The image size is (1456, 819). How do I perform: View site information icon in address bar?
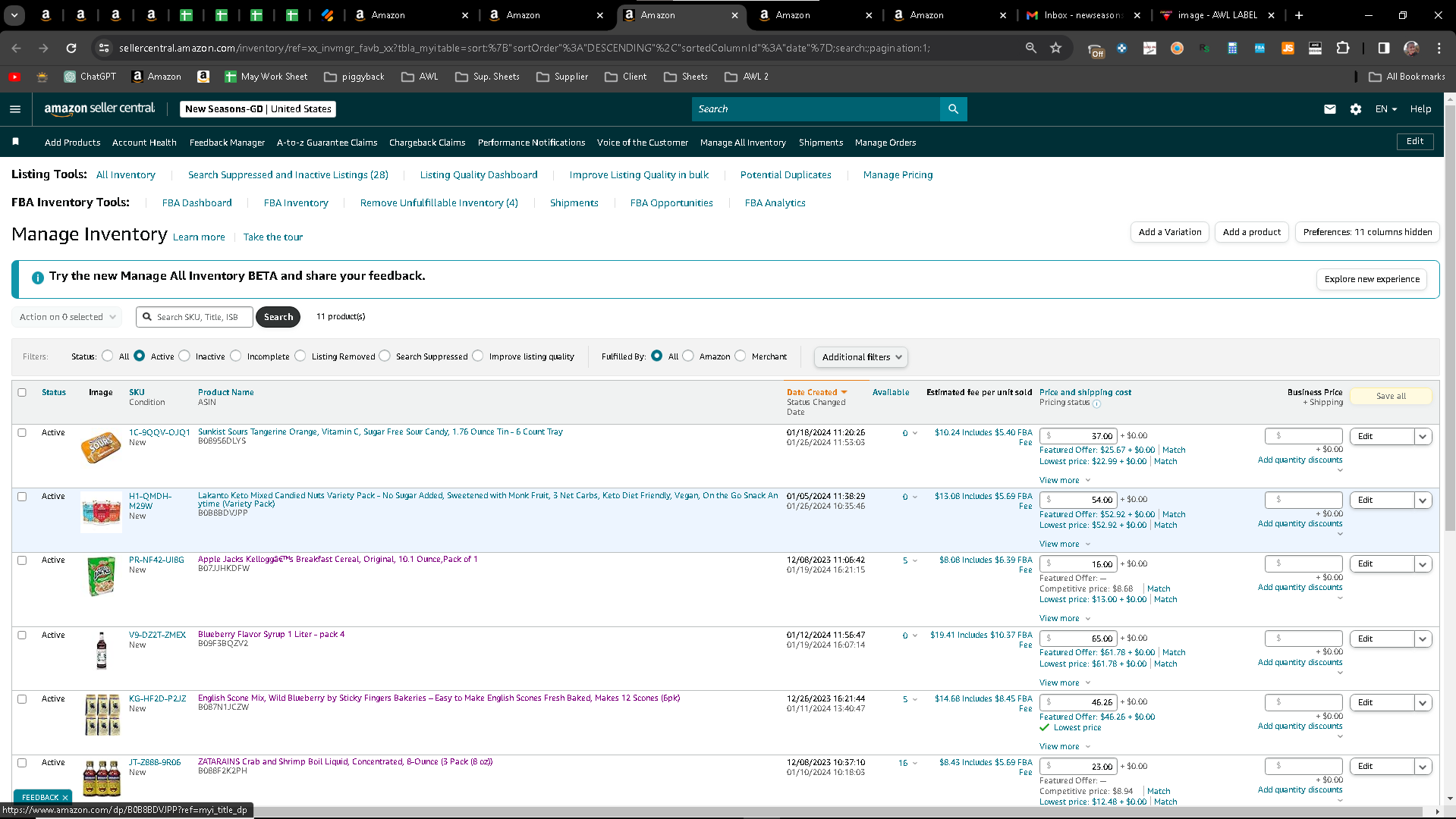tap(103, 48)
